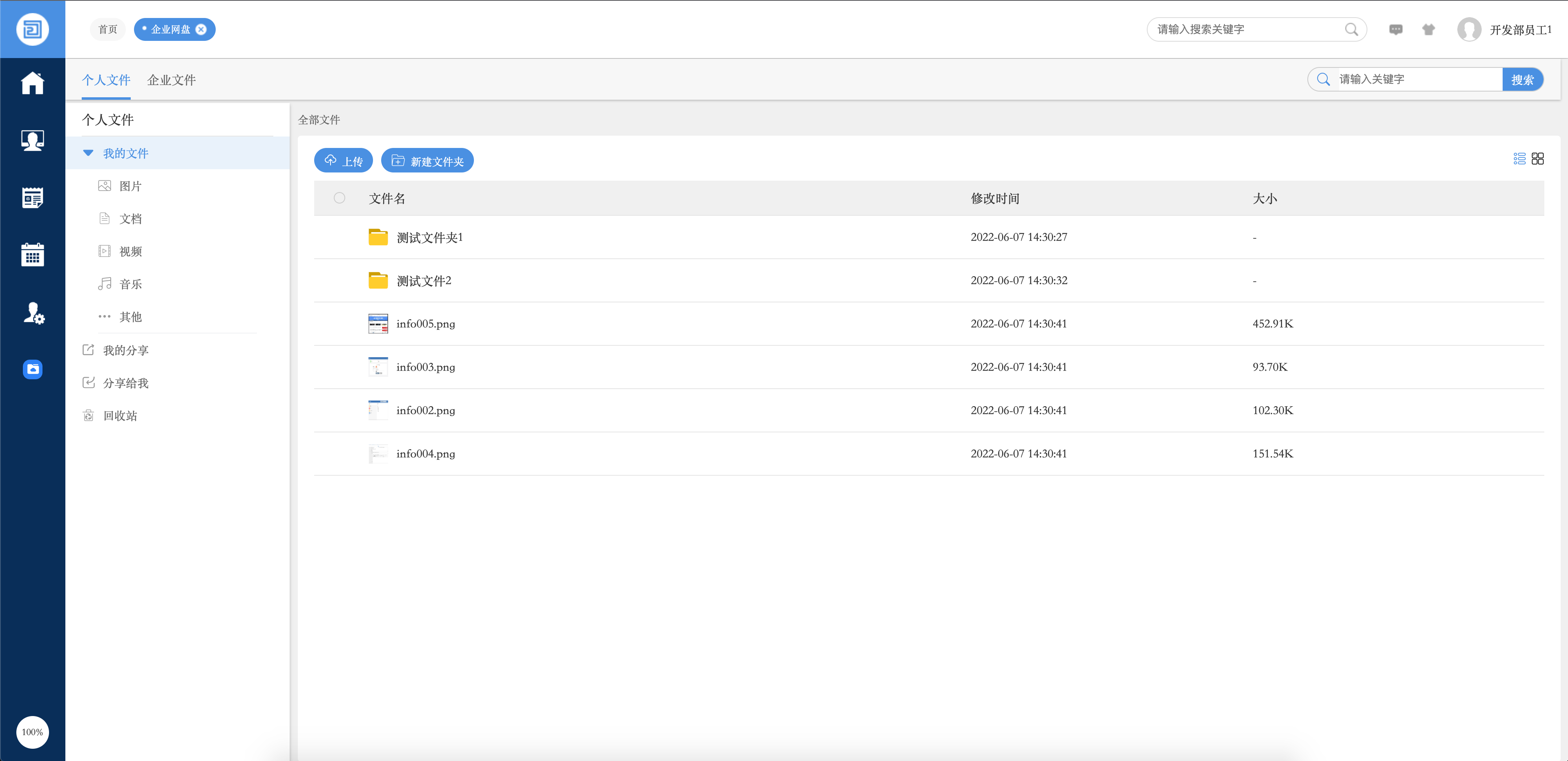This screenshot has height=761, width=1568.
Task: Click the theme shirt icon
Action: coord(1428,29)
